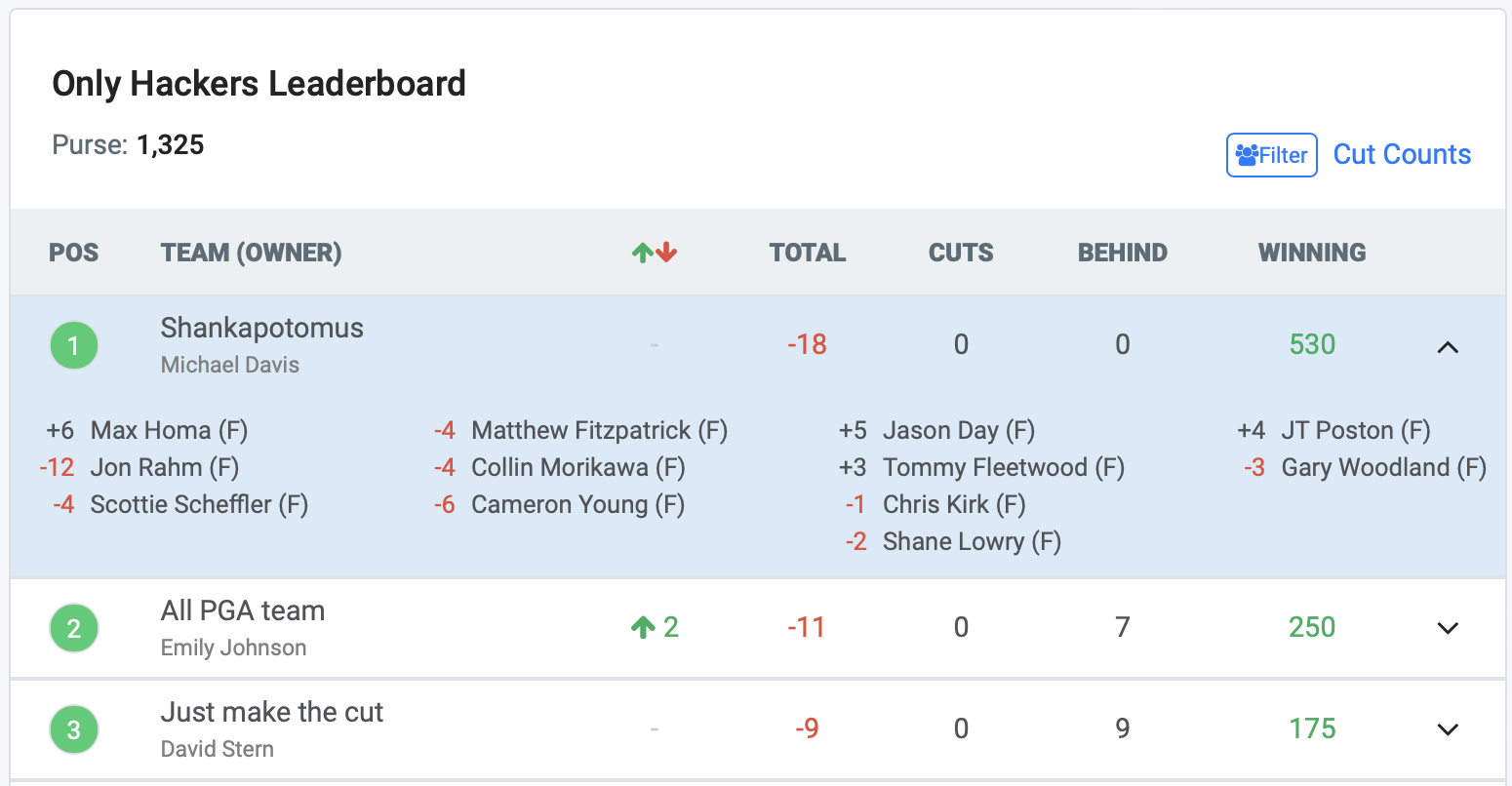Screen dimensions: 1512x786
Task: Click the TEAM (OWNER) column header
Action: [251, 253]
